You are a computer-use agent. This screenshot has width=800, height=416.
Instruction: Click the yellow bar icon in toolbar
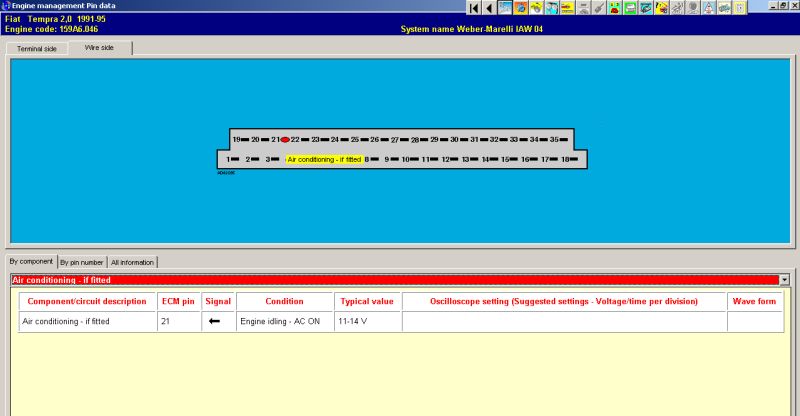[567, 8]
